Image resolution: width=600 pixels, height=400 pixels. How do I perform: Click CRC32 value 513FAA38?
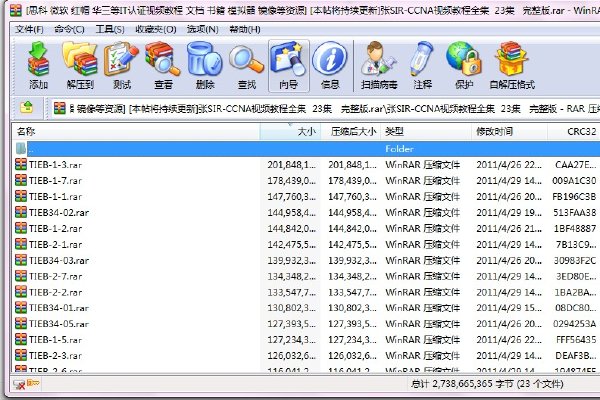point(575,212)
